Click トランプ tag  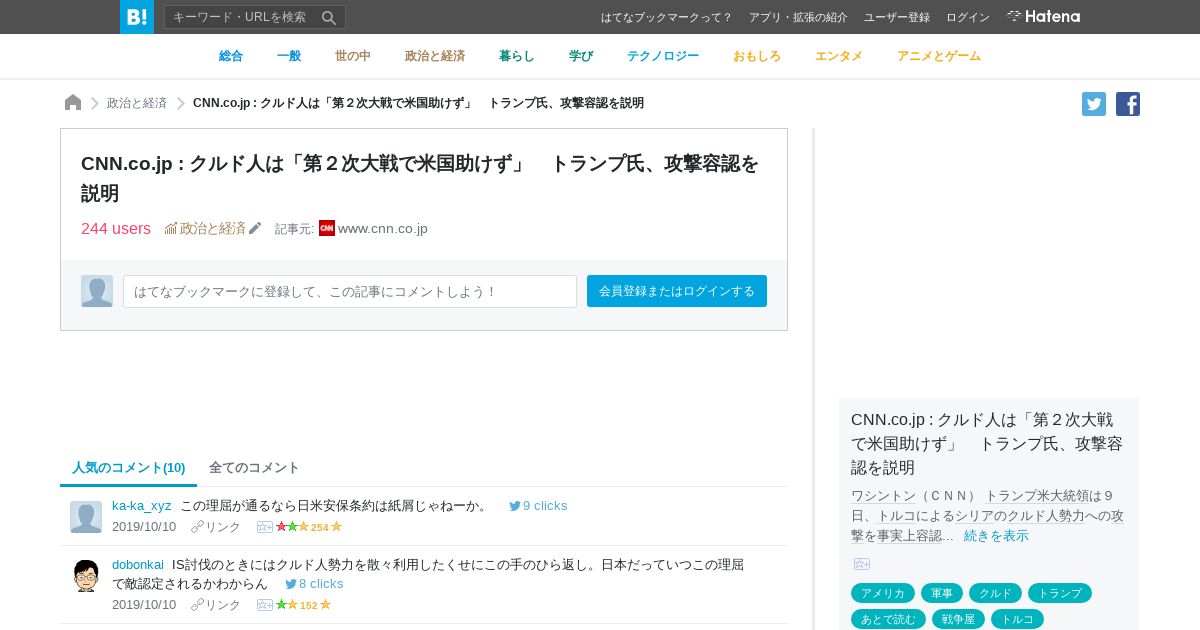[1060, 593]
